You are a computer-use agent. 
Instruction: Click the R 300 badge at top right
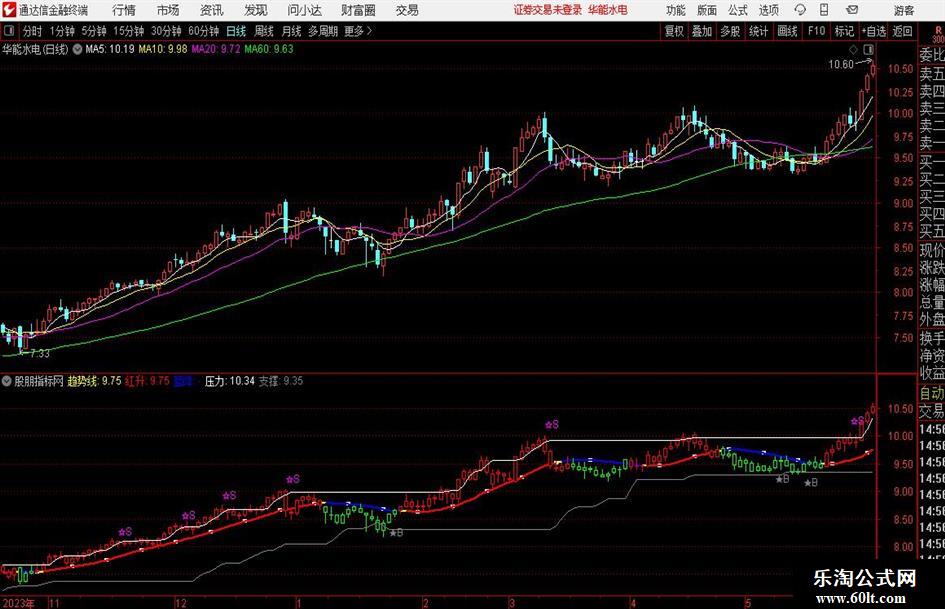coord(938,34)
